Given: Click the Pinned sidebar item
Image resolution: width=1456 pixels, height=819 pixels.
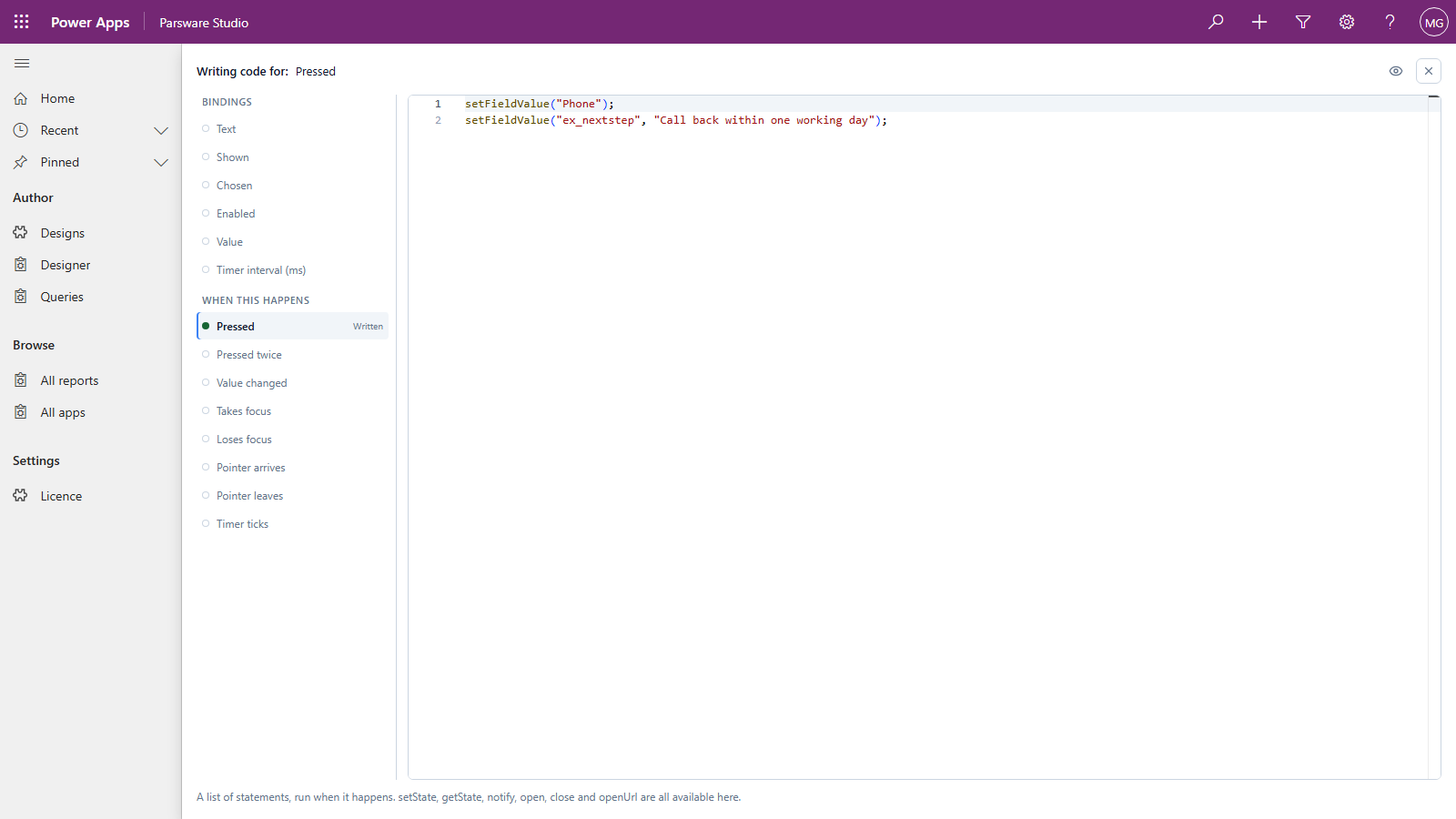Looking at the screenshot, I should [x=91, y=162].
